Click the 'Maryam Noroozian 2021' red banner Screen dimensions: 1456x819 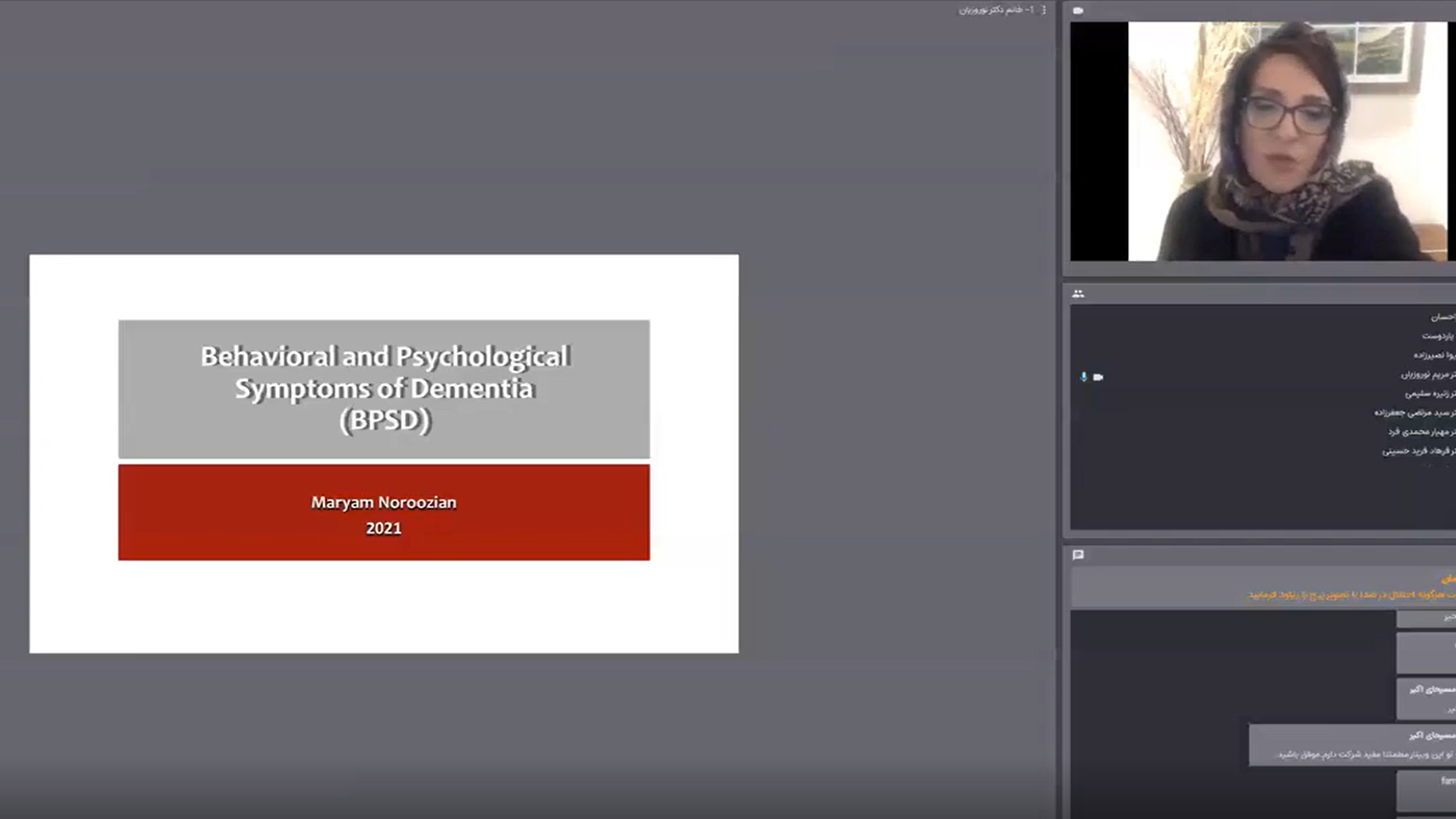pyautogui.click(x=383, y=513)
